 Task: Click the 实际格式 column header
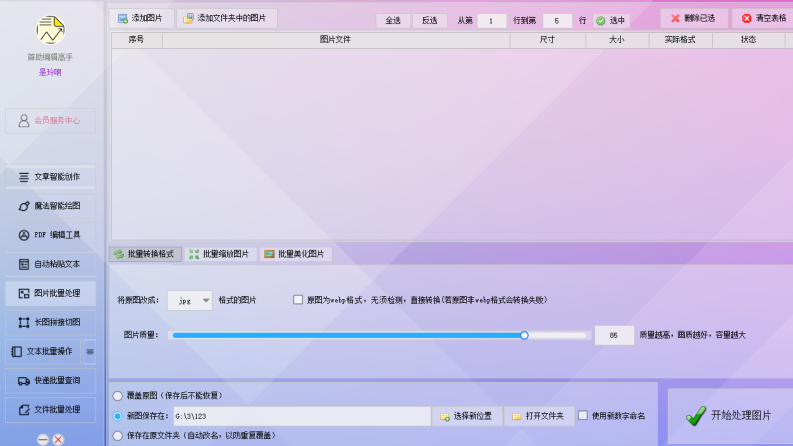click(x=680, y=39)
